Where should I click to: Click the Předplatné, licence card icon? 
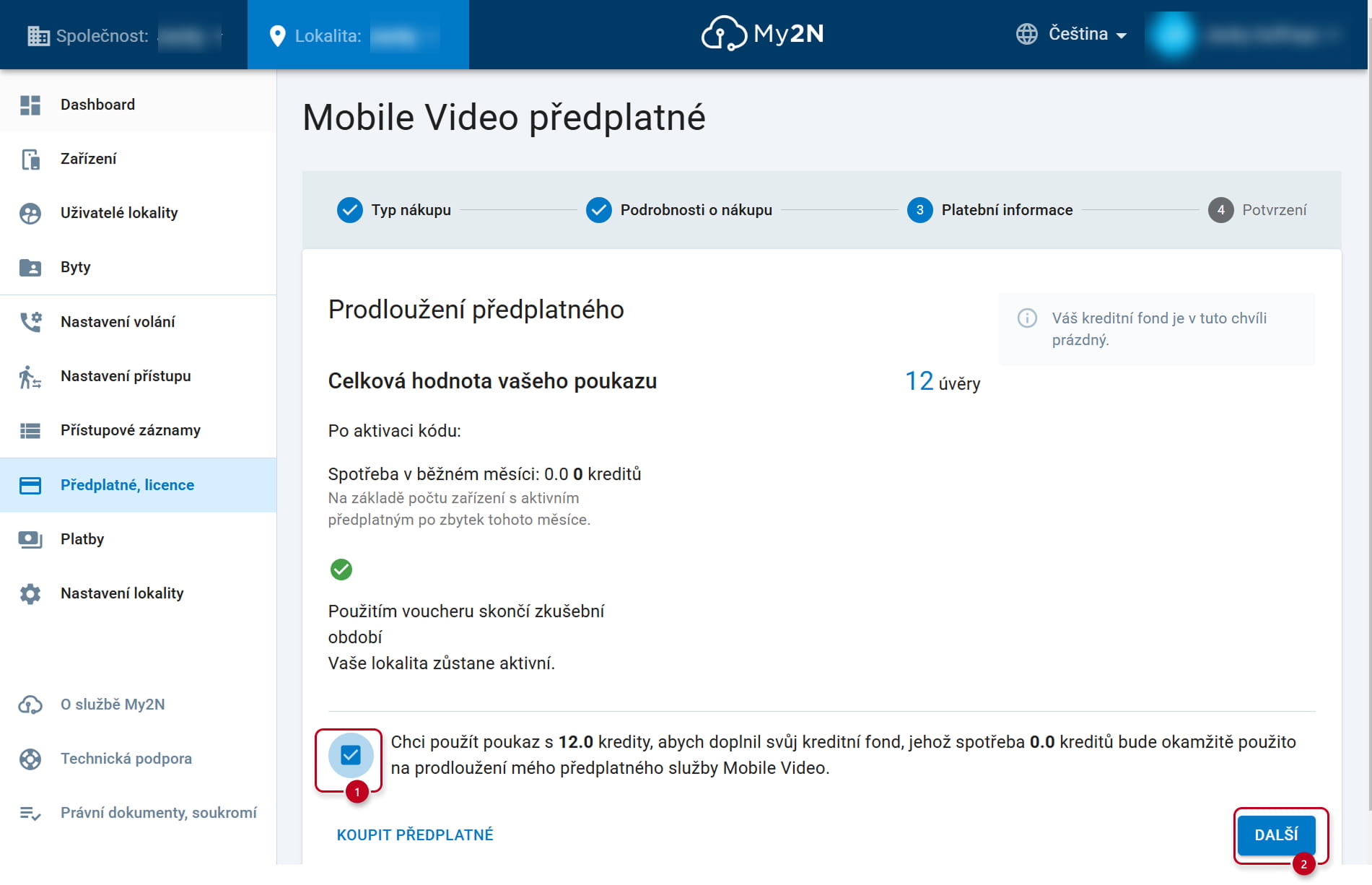point(30,485)
